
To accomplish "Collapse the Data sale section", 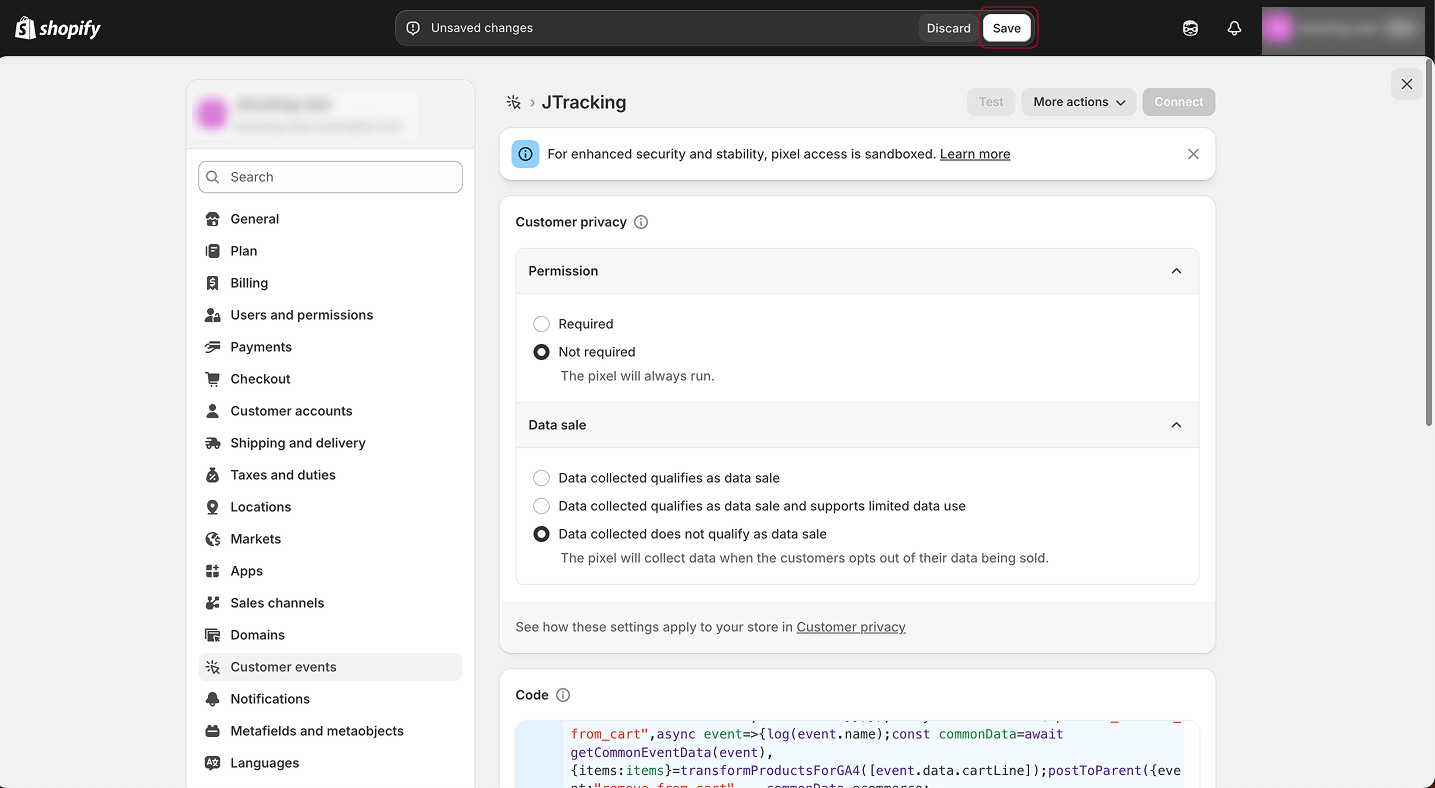I will [x=1176, y=425].
